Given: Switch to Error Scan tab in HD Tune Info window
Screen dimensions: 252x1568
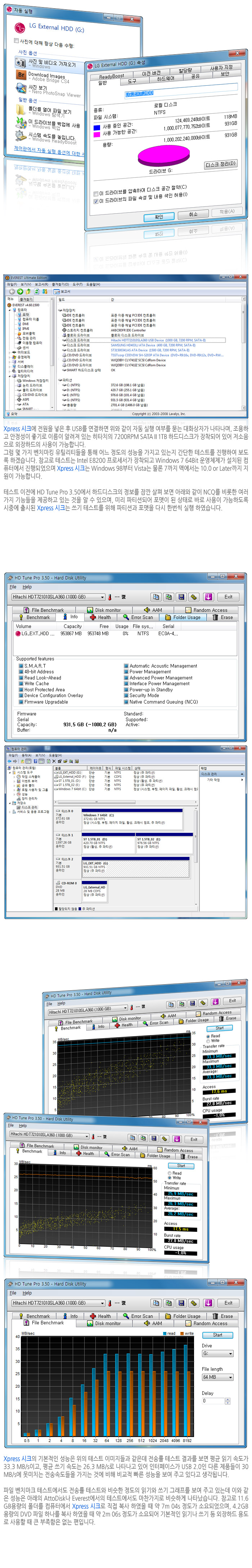Looking at the screenshot, I should (139, 617).
